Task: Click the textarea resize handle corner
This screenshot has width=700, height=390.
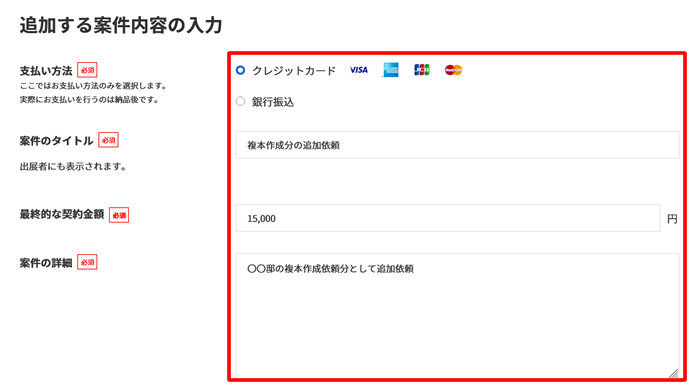Action: (x=673, y=373)
